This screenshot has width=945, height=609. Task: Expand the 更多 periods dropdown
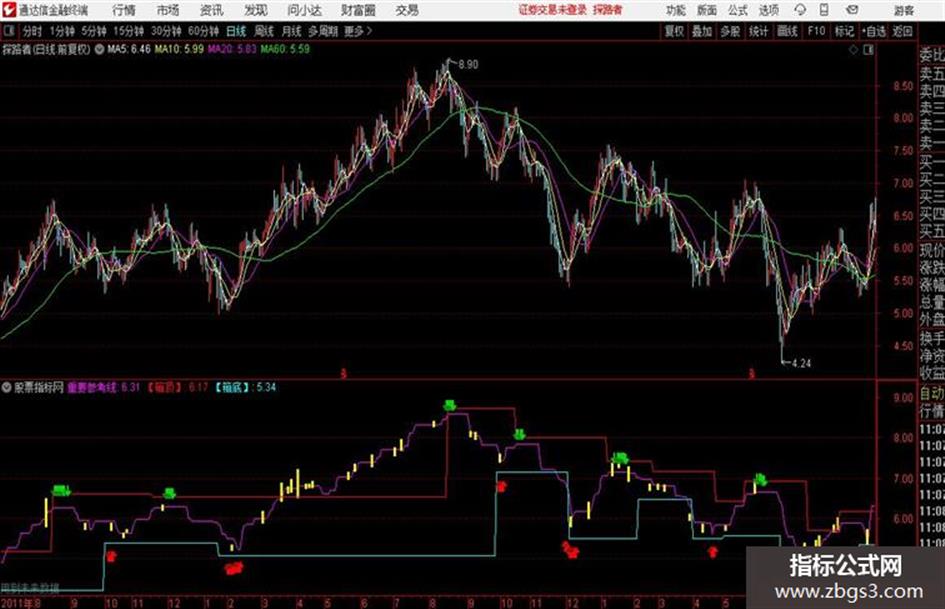358,31
